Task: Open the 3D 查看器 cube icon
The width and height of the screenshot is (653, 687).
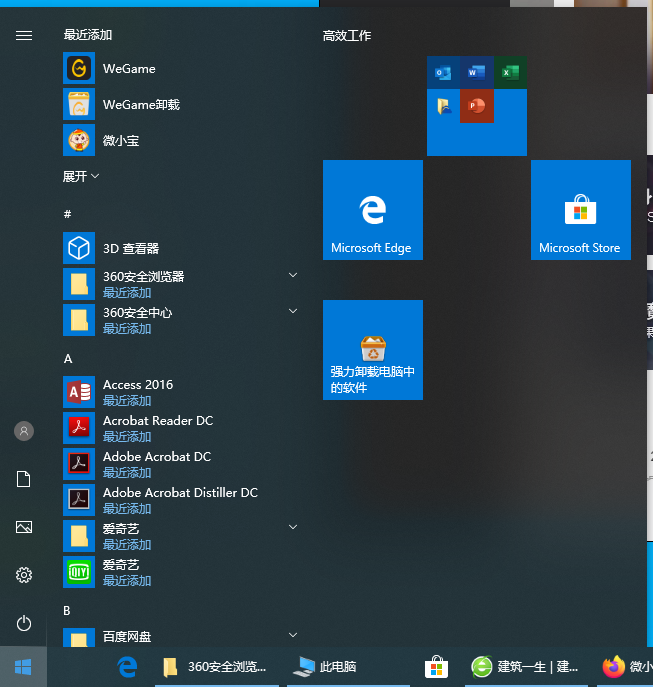Action: (x=79, y=248)
